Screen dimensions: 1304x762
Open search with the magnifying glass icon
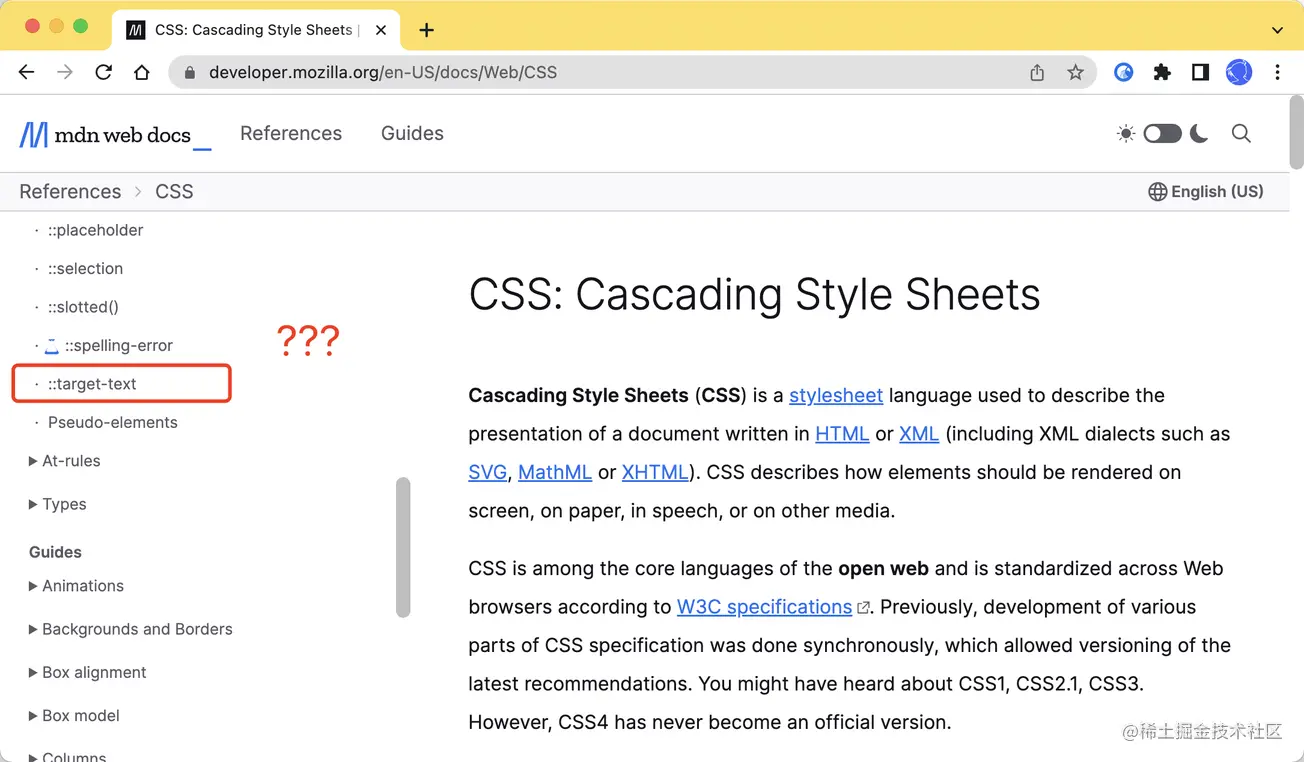[1240, 133]
